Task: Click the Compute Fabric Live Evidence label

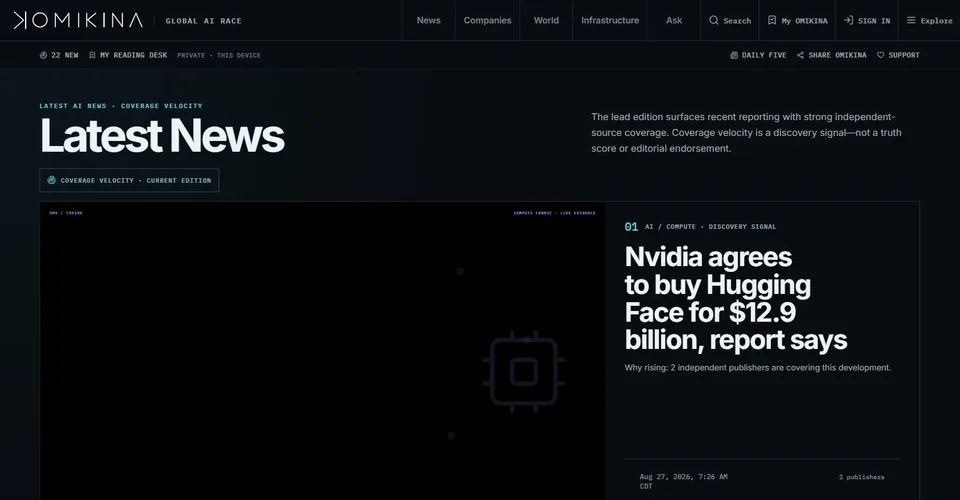Action: click(554, 213)
